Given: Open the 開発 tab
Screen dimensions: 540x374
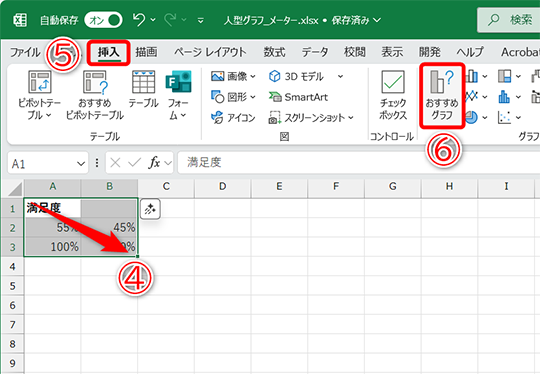Looking at the screenshot, I should pos(429,52).
